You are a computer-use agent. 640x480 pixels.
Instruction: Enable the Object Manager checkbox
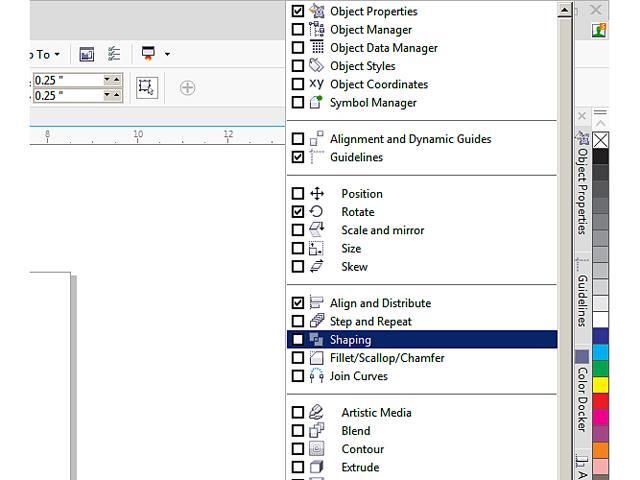(x=297, y=30)
